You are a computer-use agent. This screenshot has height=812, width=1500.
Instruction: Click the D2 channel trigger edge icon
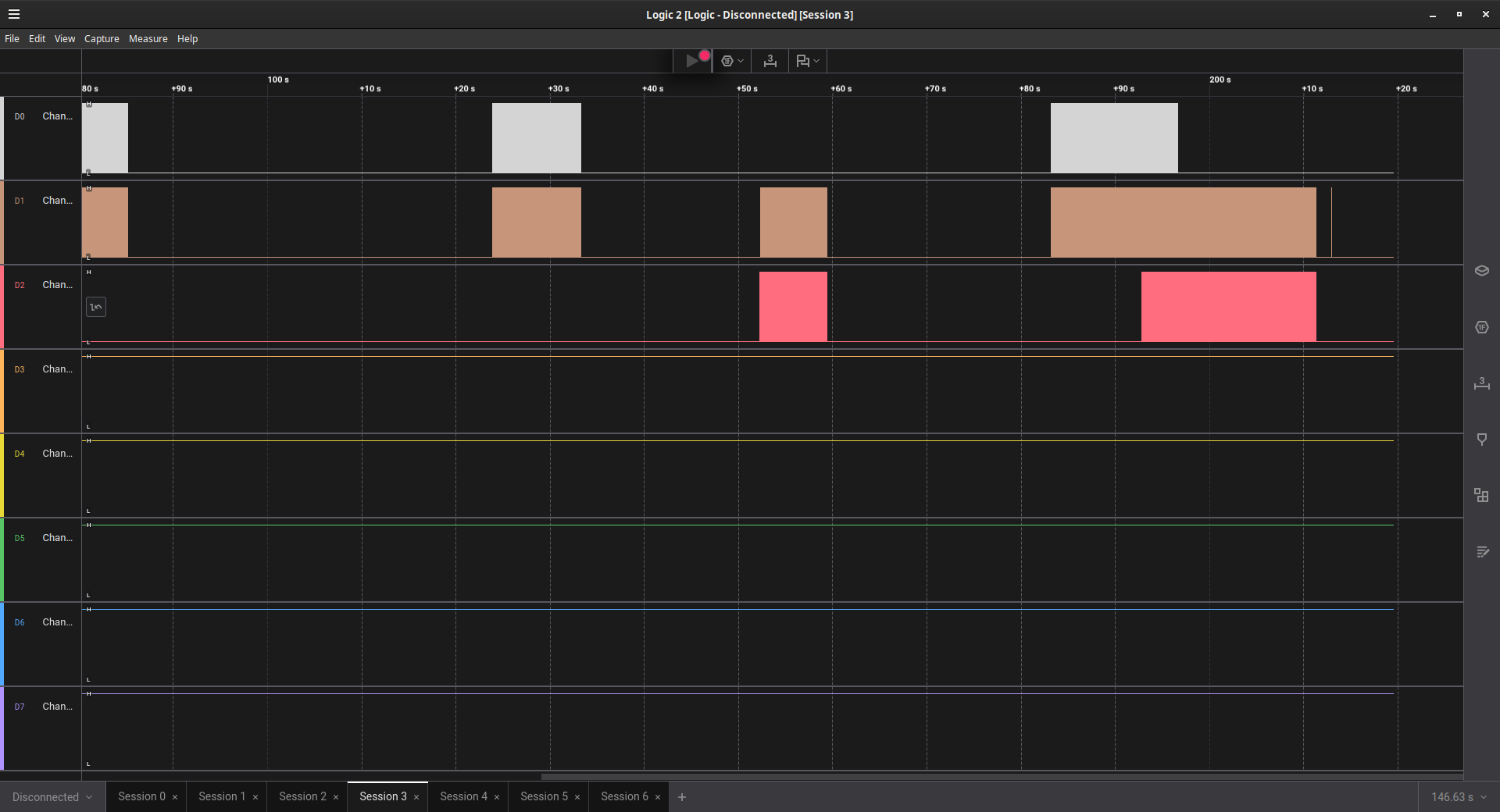coord(95,307)
